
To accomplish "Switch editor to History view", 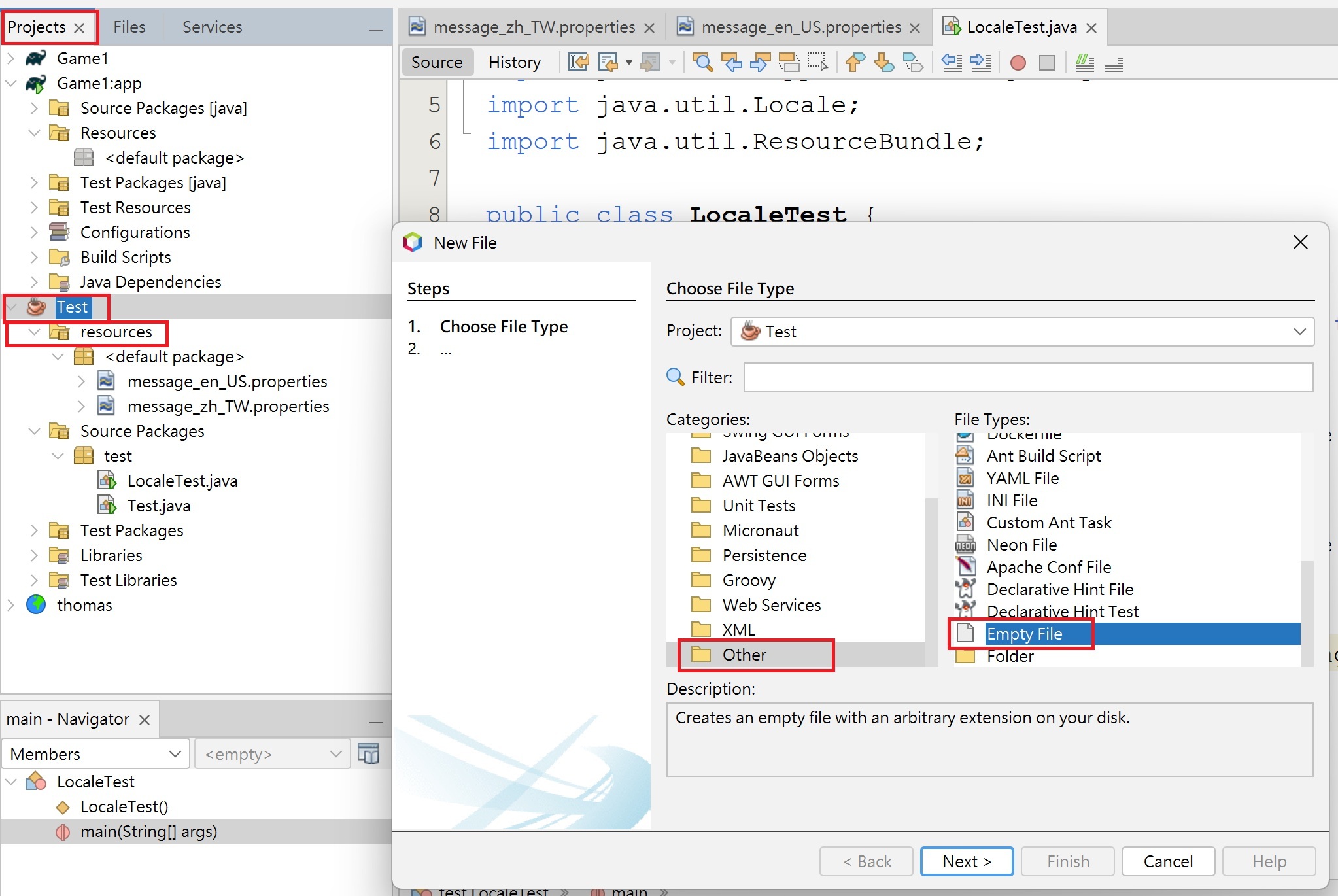I will coord(514,63).
